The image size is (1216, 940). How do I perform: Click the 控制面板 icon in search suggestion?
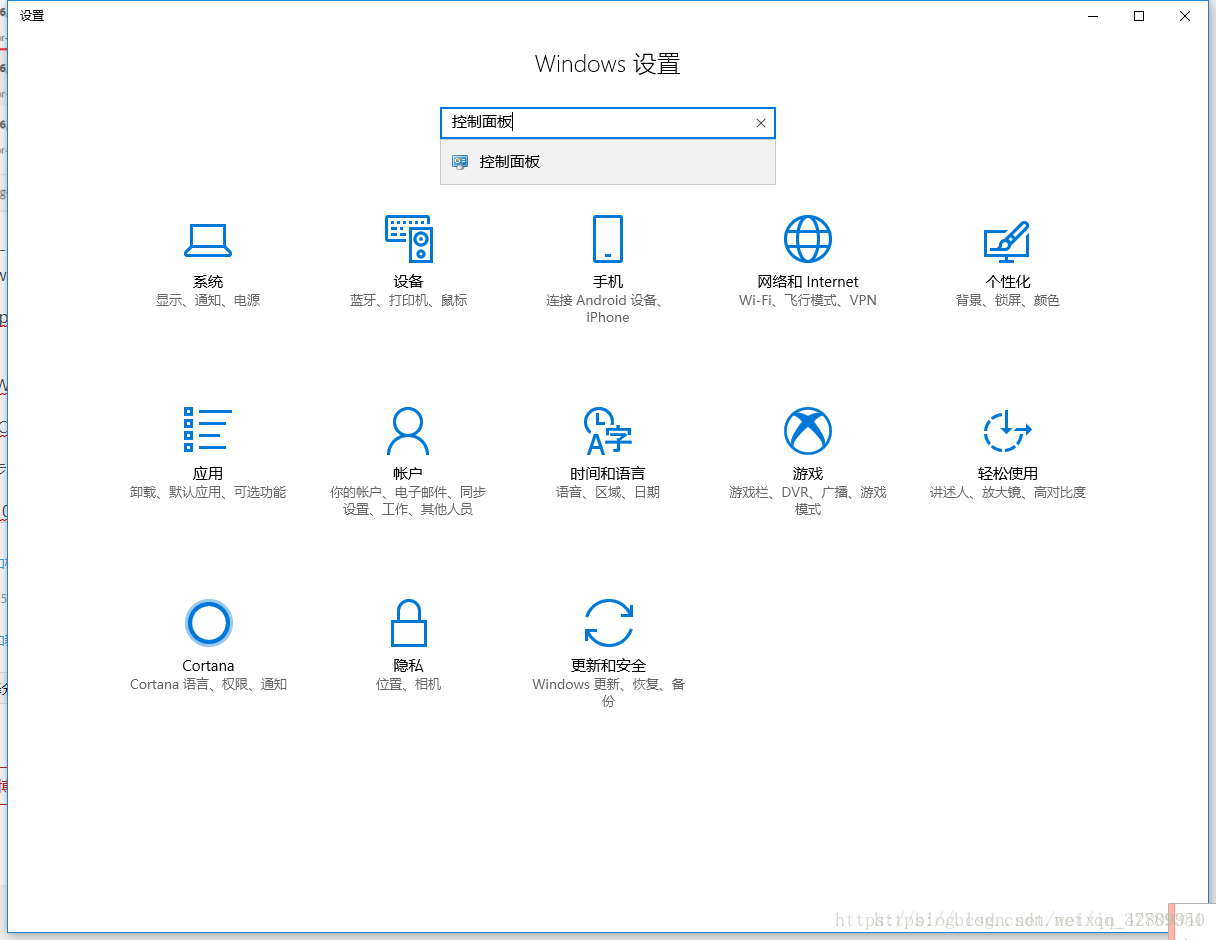click(460, 162)
